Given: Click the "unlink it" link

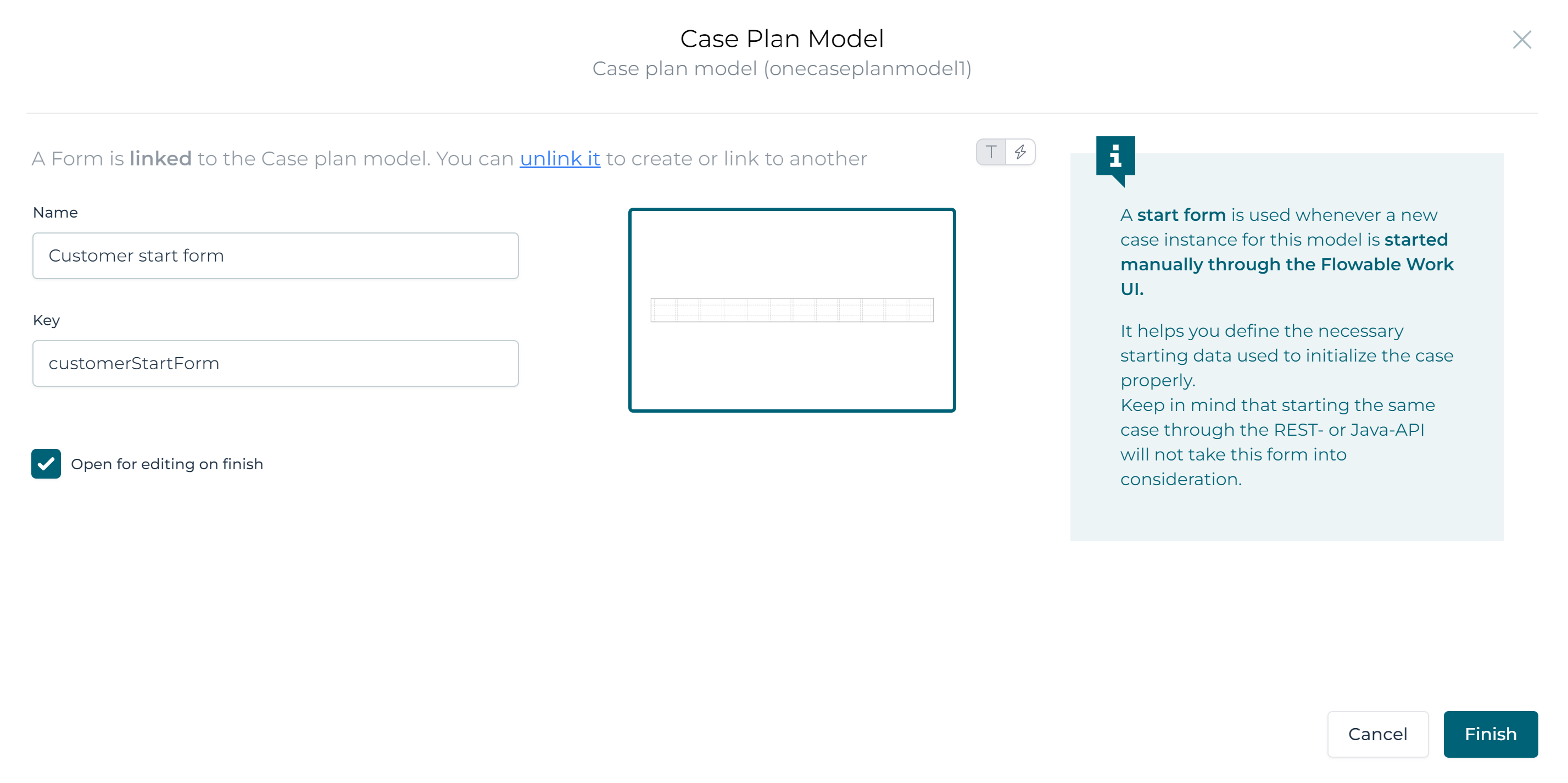Looking at the screenshot, I should (560, 159).
